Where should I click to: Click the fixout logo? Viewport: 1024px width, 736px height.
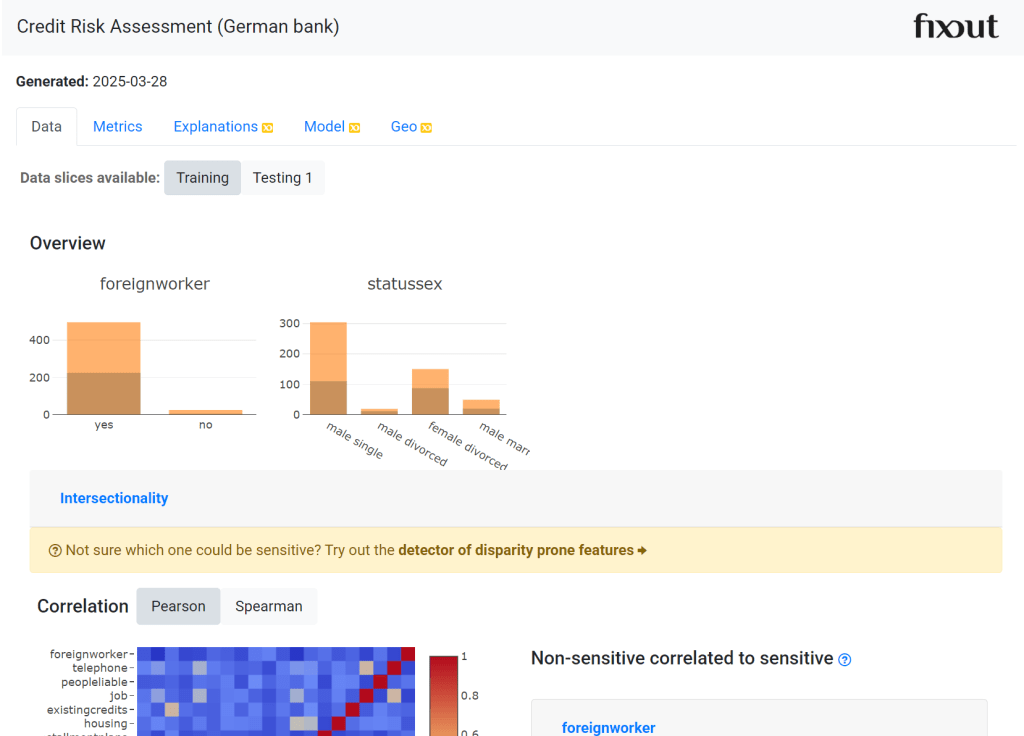955,27
